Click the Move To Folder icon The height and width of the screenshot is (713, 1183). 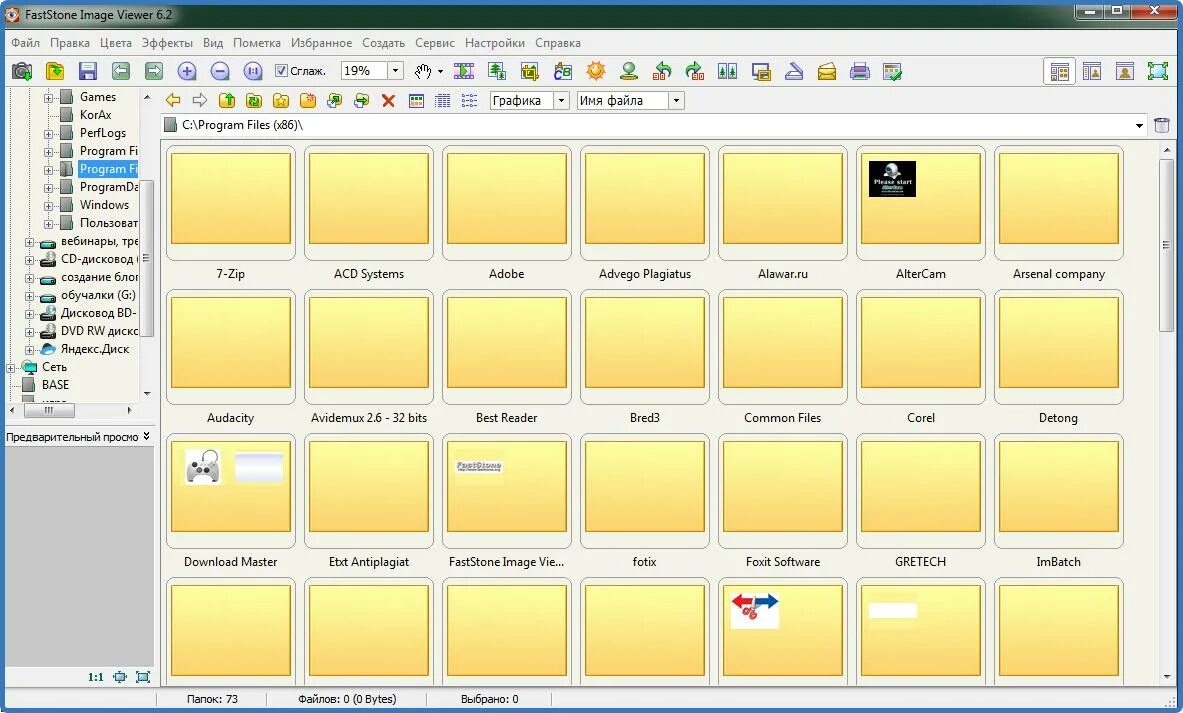click(x=361, y=100)
